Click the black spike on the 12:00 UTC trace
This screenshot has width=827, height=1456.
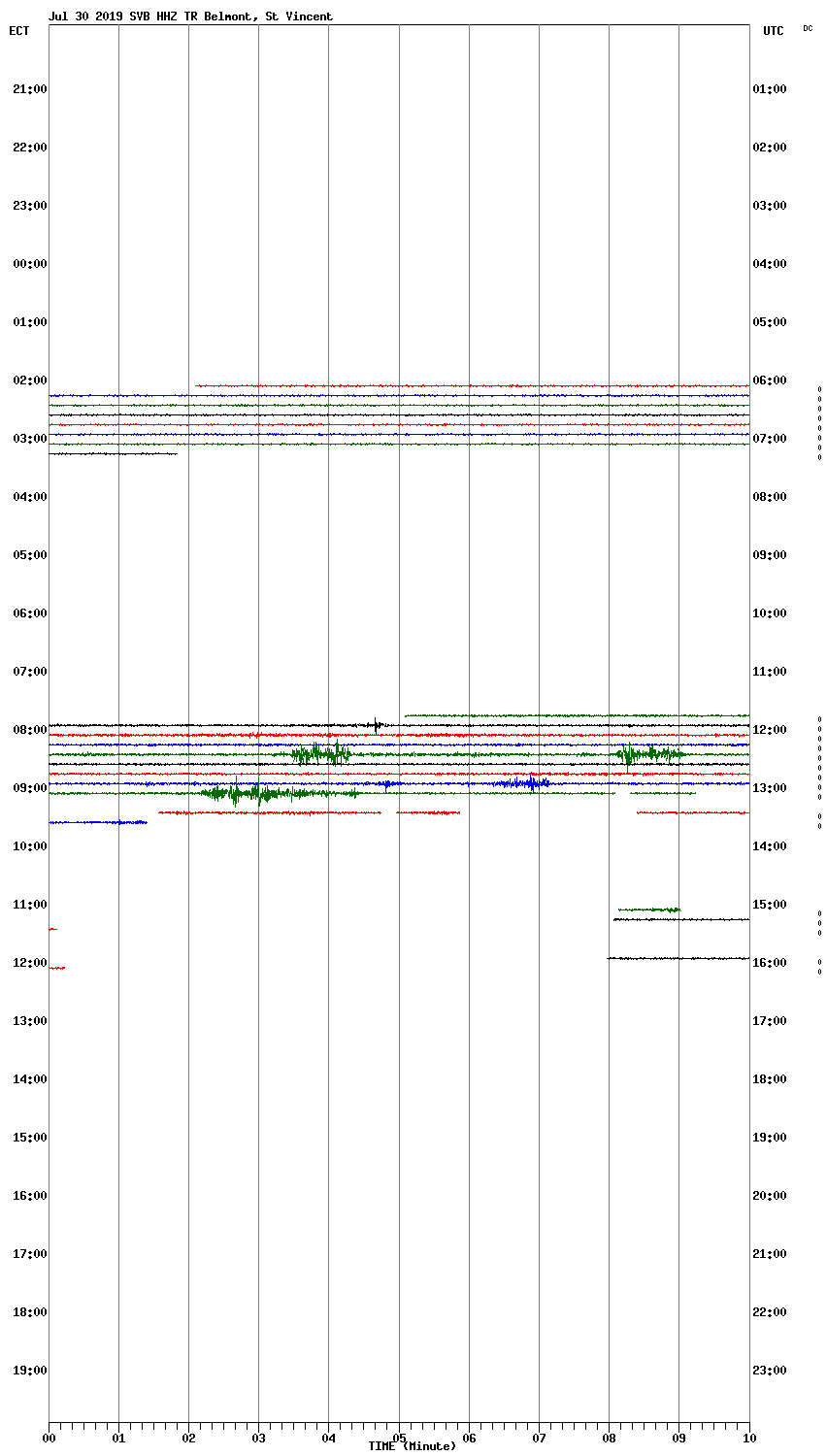point(377,724)
